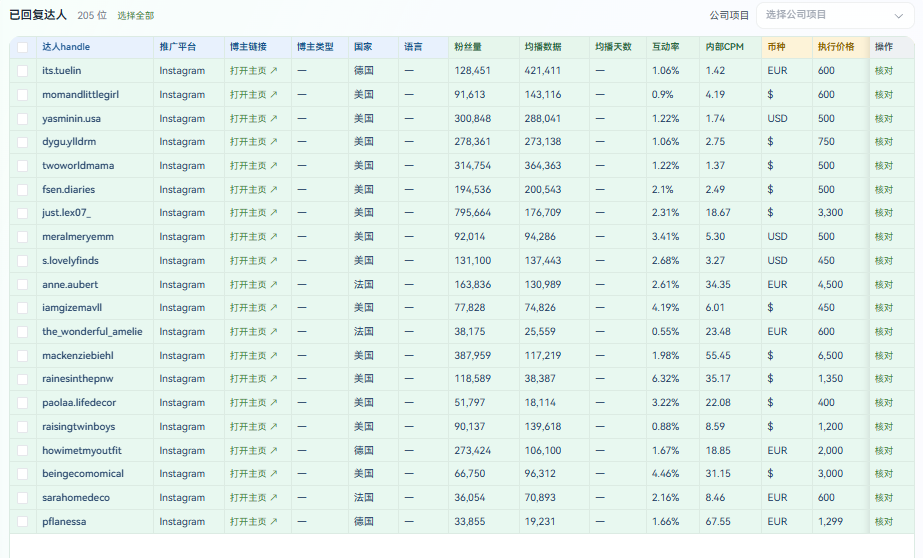Open yasminin.usa homepage link
This screenshot has width=923, height=558.
[x=253, y=118]
